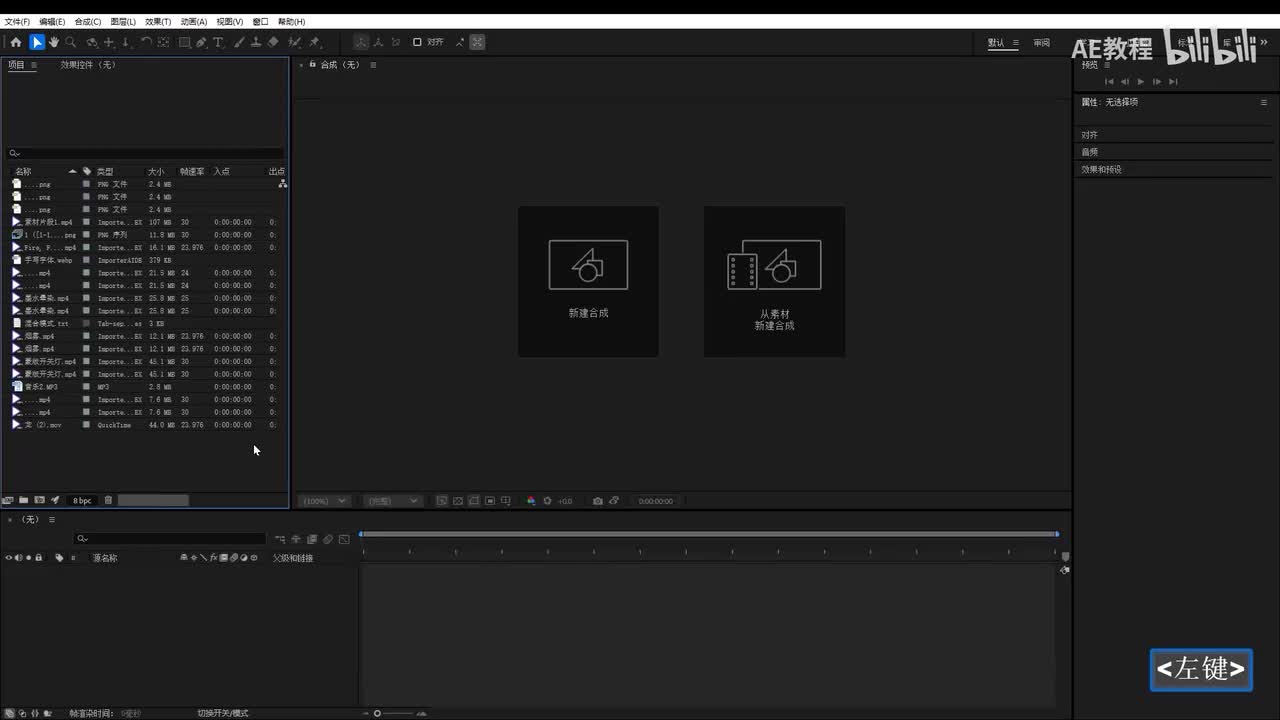Toggle the mask visibility icon in viewer
Screen dimensions: 1280x720
tap(474, 501)
